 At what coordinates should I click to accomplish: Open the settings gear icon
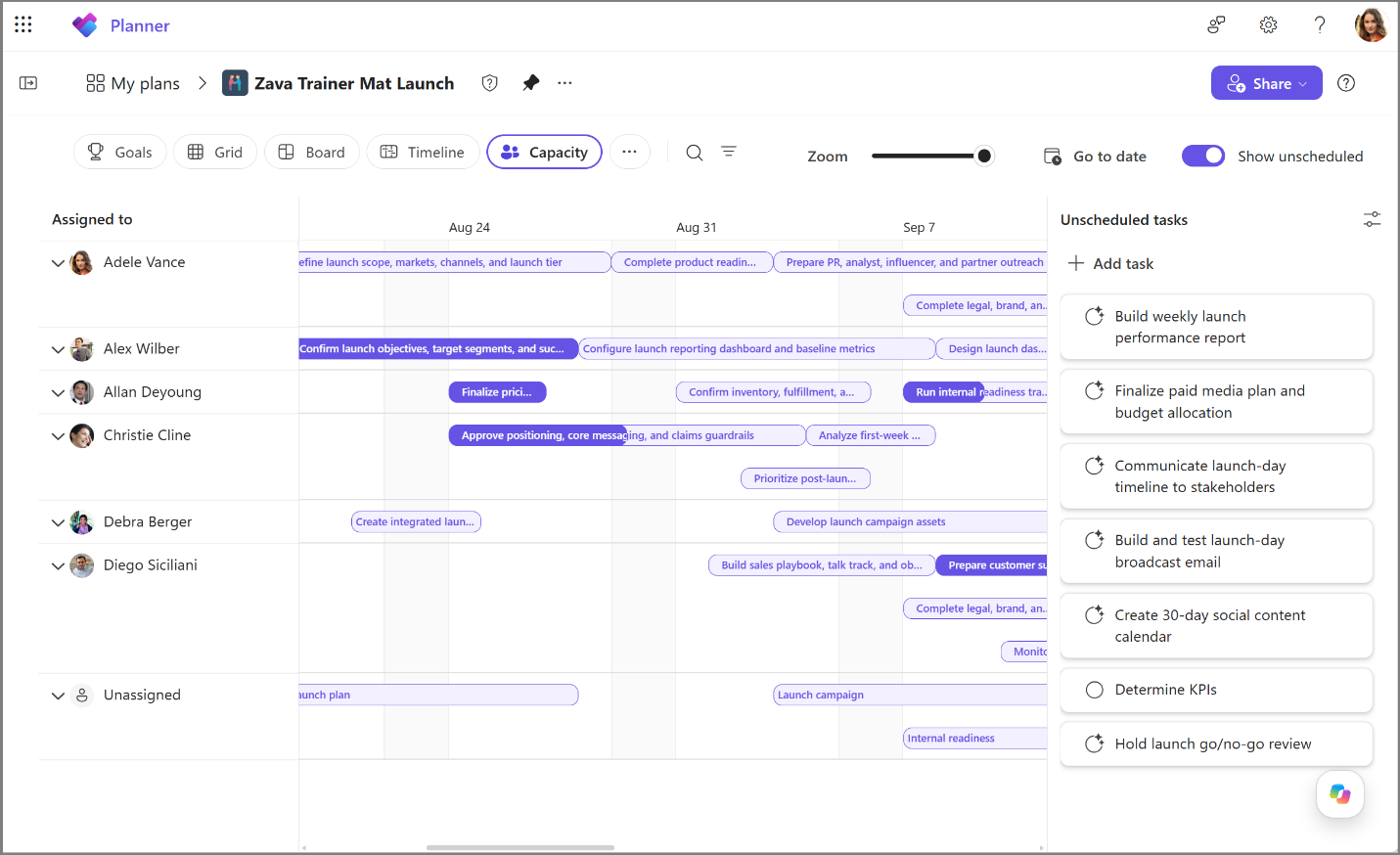[x=1268, y=24]
